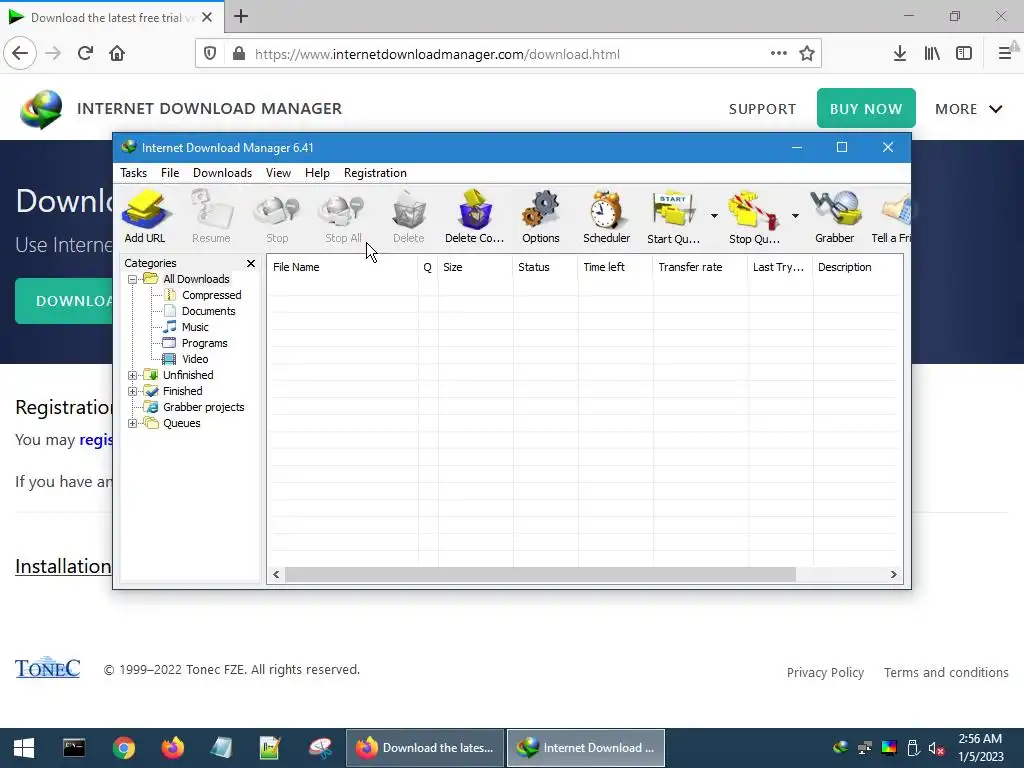
Task: Open the Registration menu
Action: coord(376,173)
